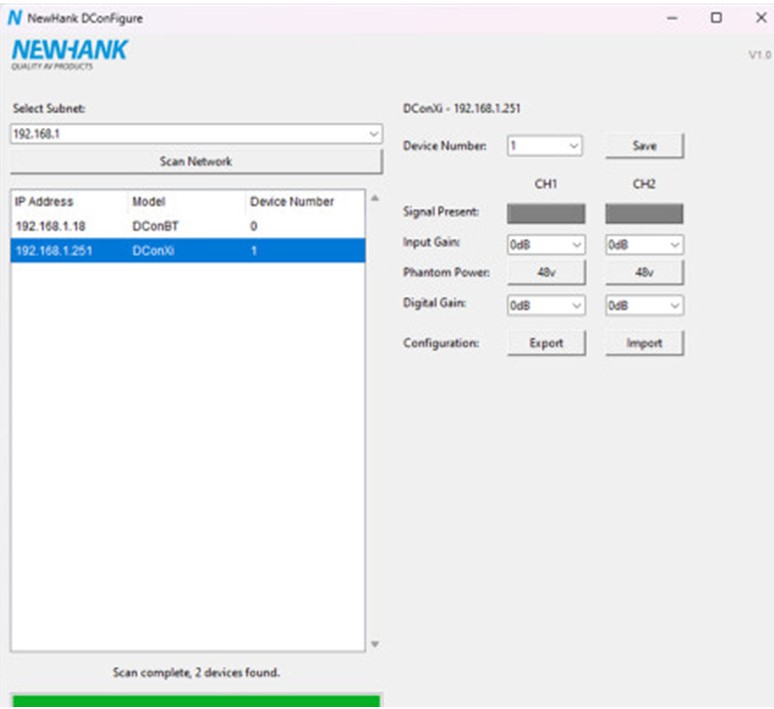The height and width of the screenshot is (709, 774).
Task: Toggle CH2 48v phantom power
Action: pos(644,272)
